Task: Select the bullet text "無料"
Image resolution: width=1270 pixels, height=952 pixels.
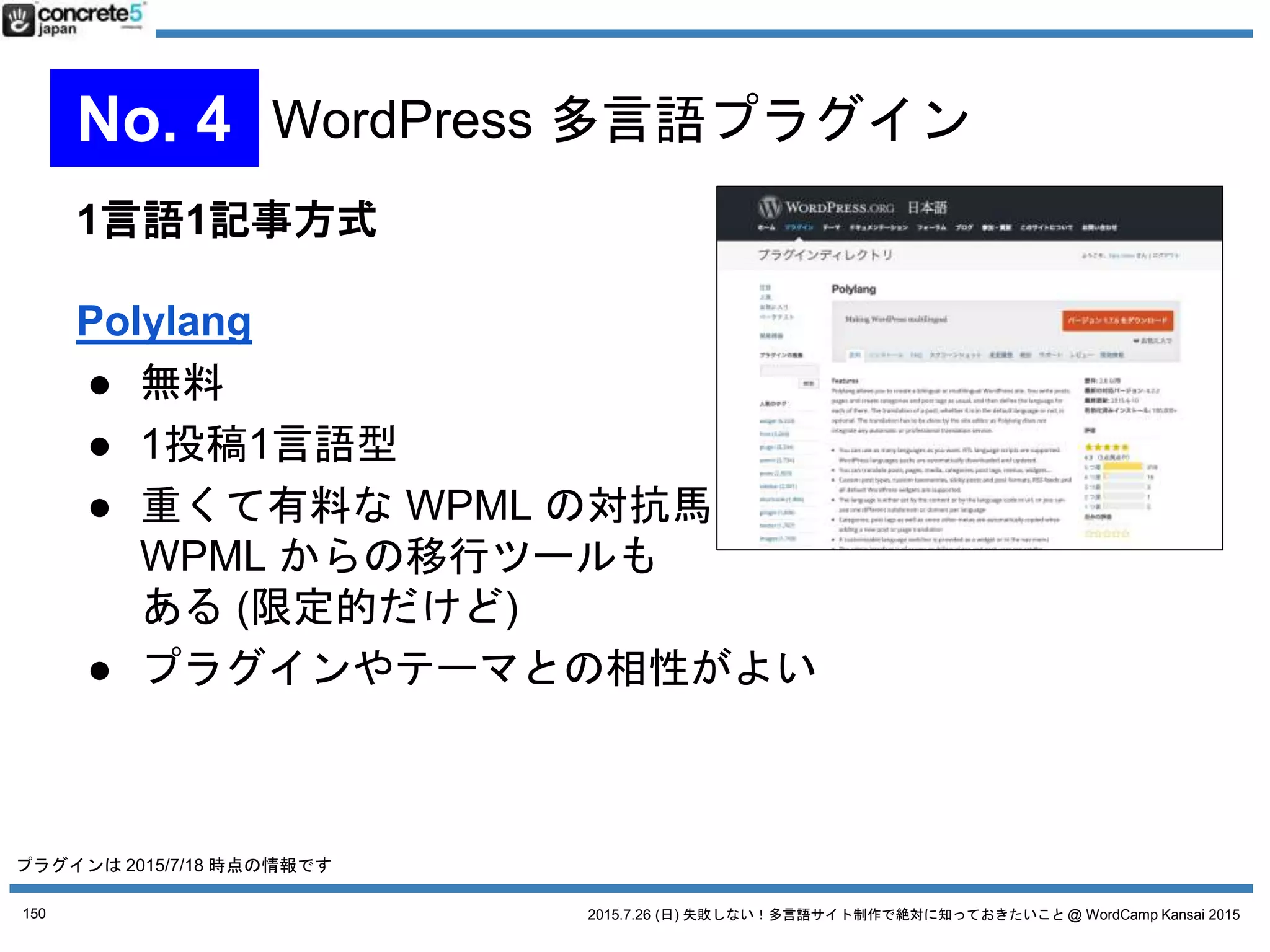Action: (x=182, y=383)
